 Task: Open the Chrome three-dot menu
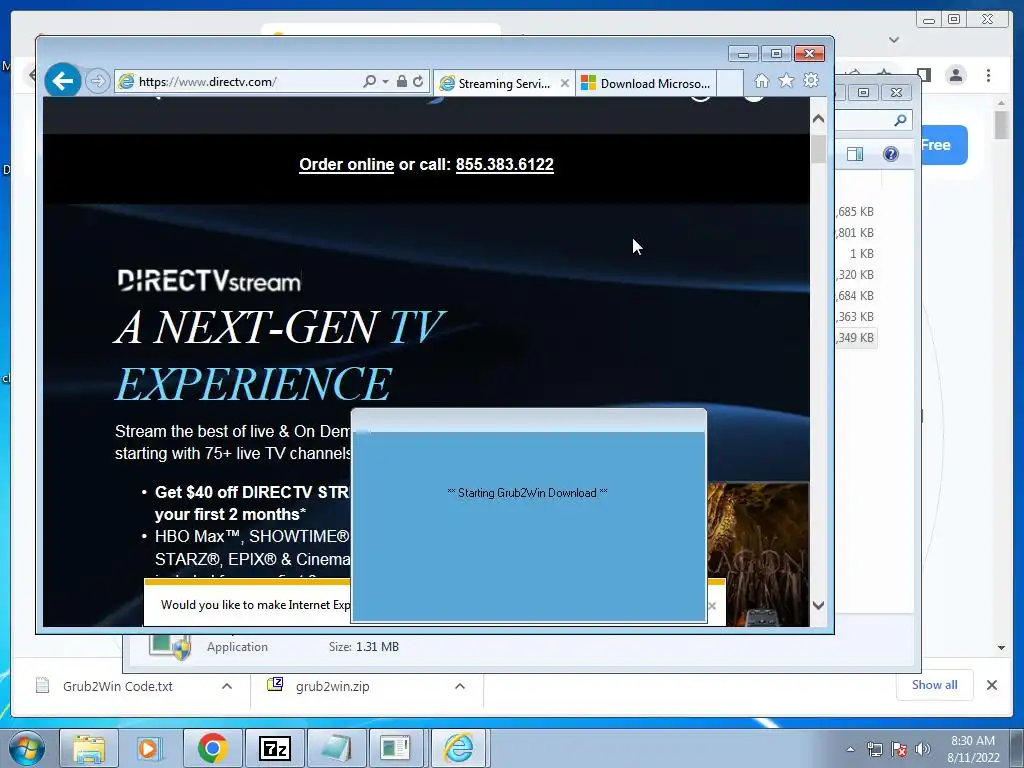point(989,75)
